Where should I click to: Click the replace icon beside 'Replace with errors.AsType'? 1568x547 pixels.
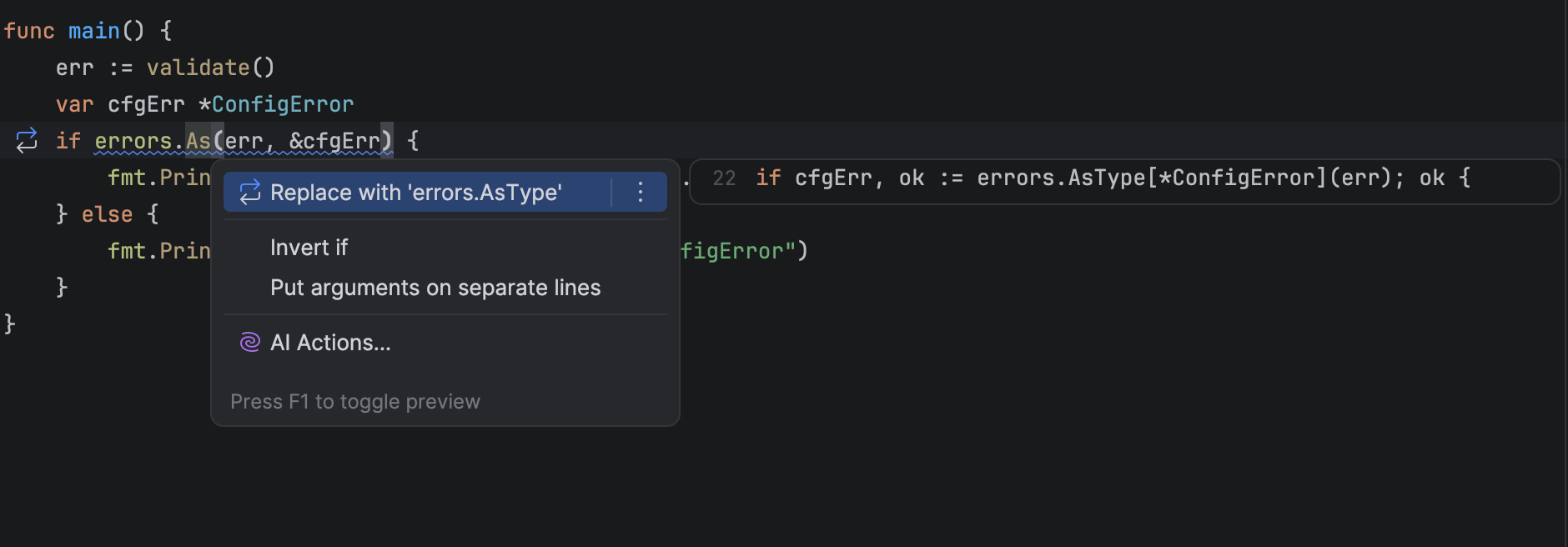tap(249, 193)
